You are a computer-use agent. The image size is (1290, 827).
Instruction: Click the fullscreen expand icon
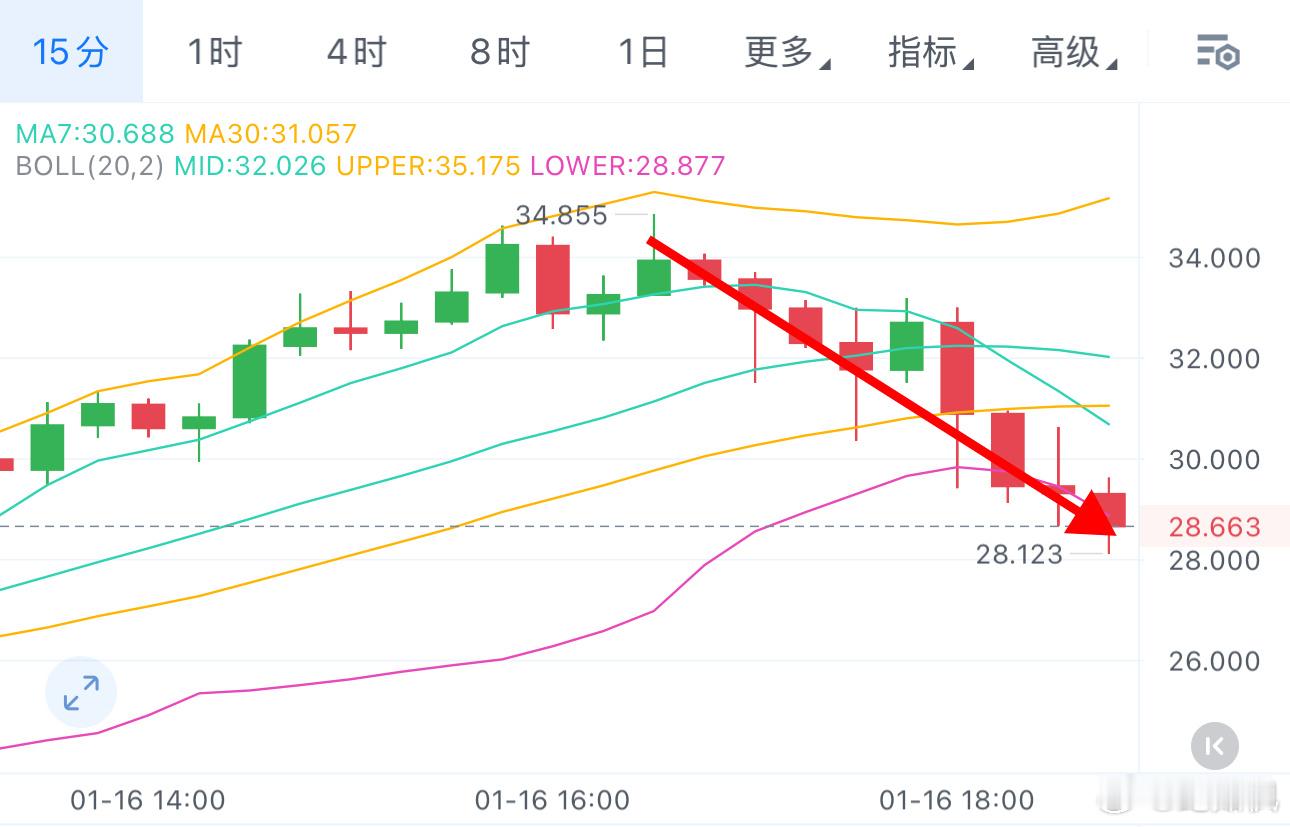(x=80, y=691)
